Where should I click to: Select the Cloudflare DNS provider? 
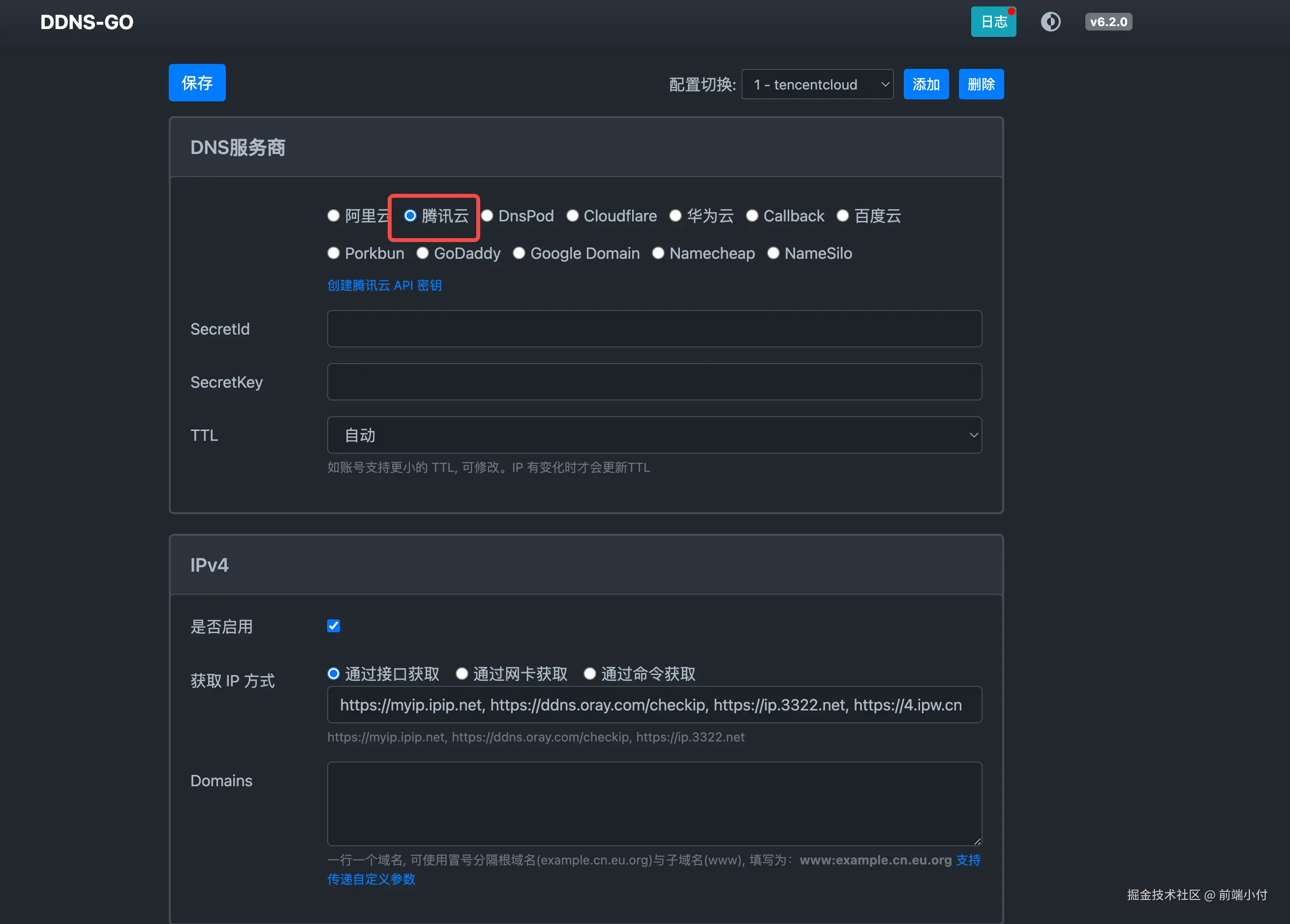pos(573,216)
